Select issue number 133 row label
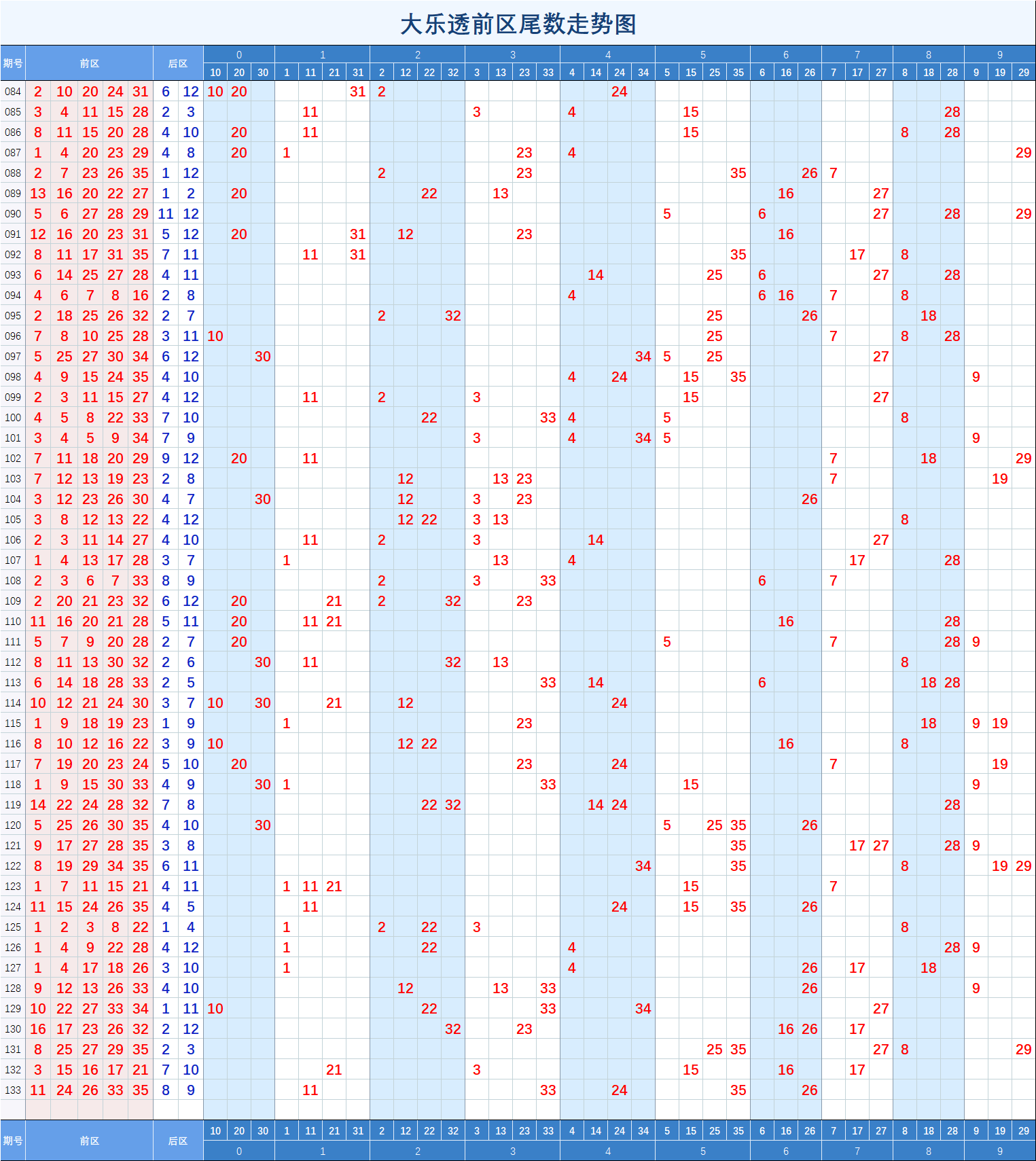Screen dimensions: 1036x1161 point(13,1090)
